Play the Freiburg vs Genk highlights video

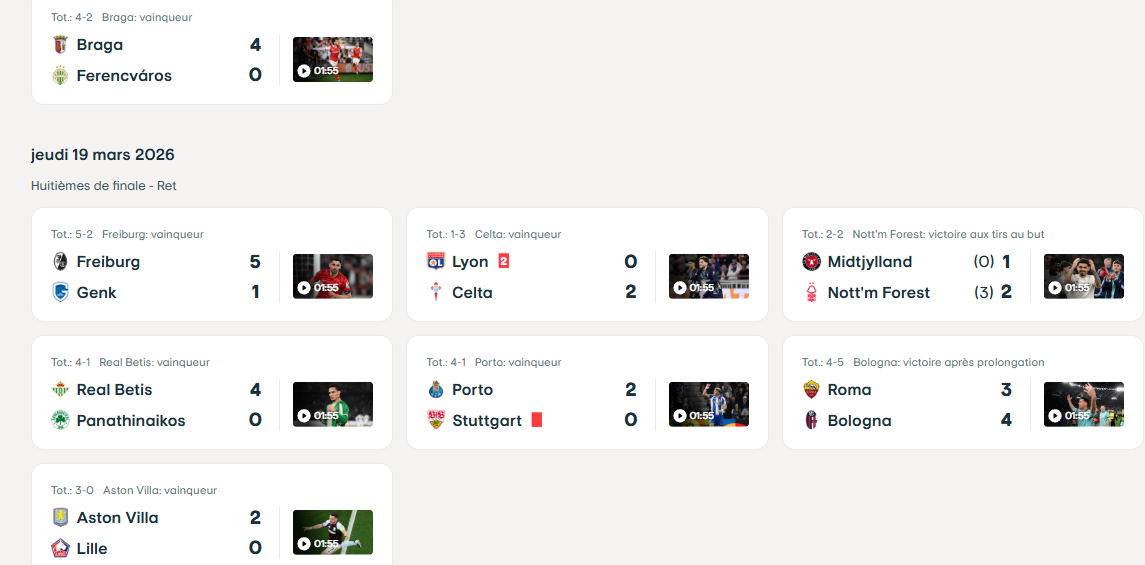[333, 276]
